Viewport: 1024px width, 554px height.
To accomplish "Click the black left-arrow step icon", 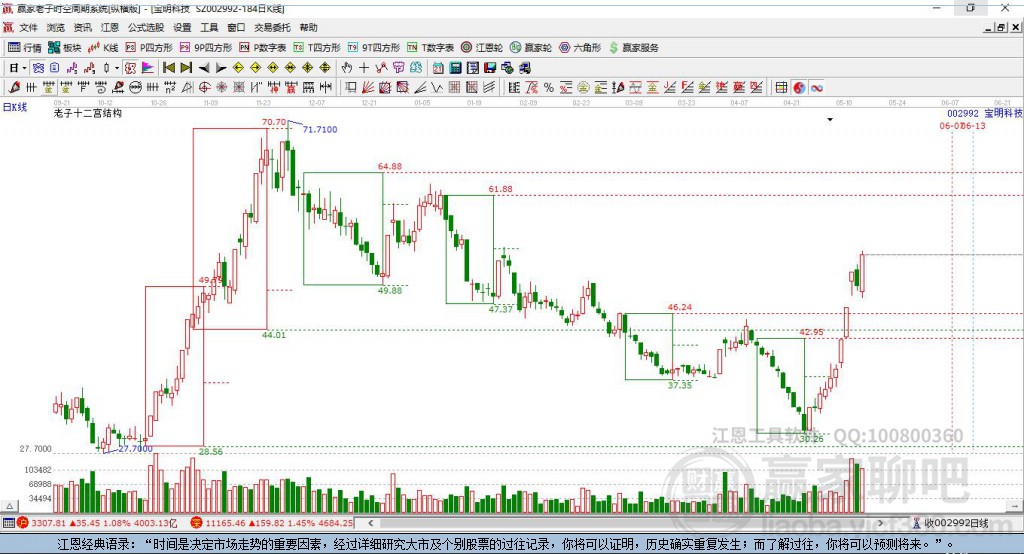I will click(x=204, y=68).
